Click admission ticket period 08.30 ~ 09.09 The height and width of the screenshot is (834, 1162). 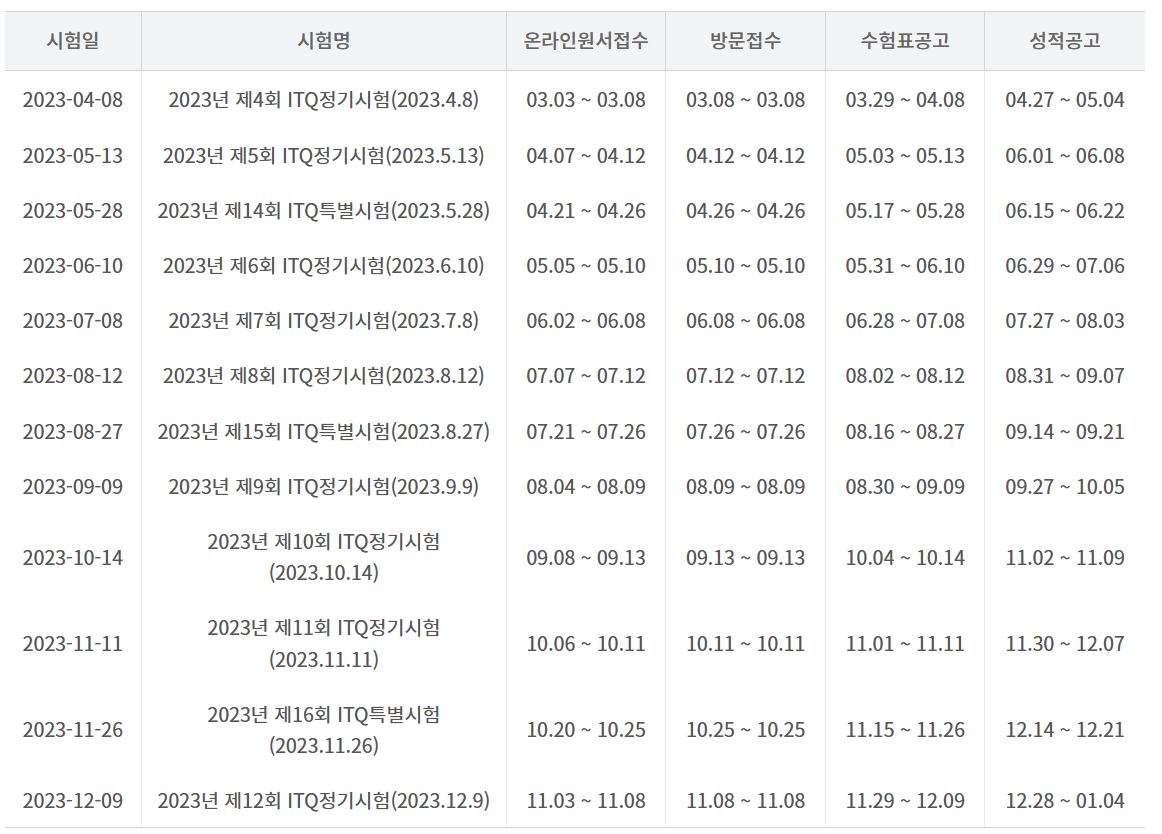[905, 486]
